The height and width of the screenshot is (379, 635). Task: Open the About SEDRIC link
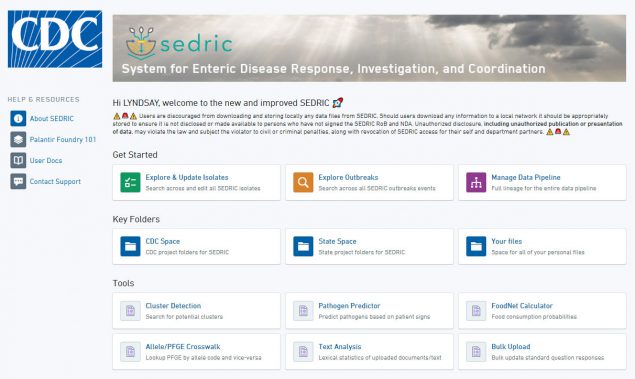pos(52,119)
